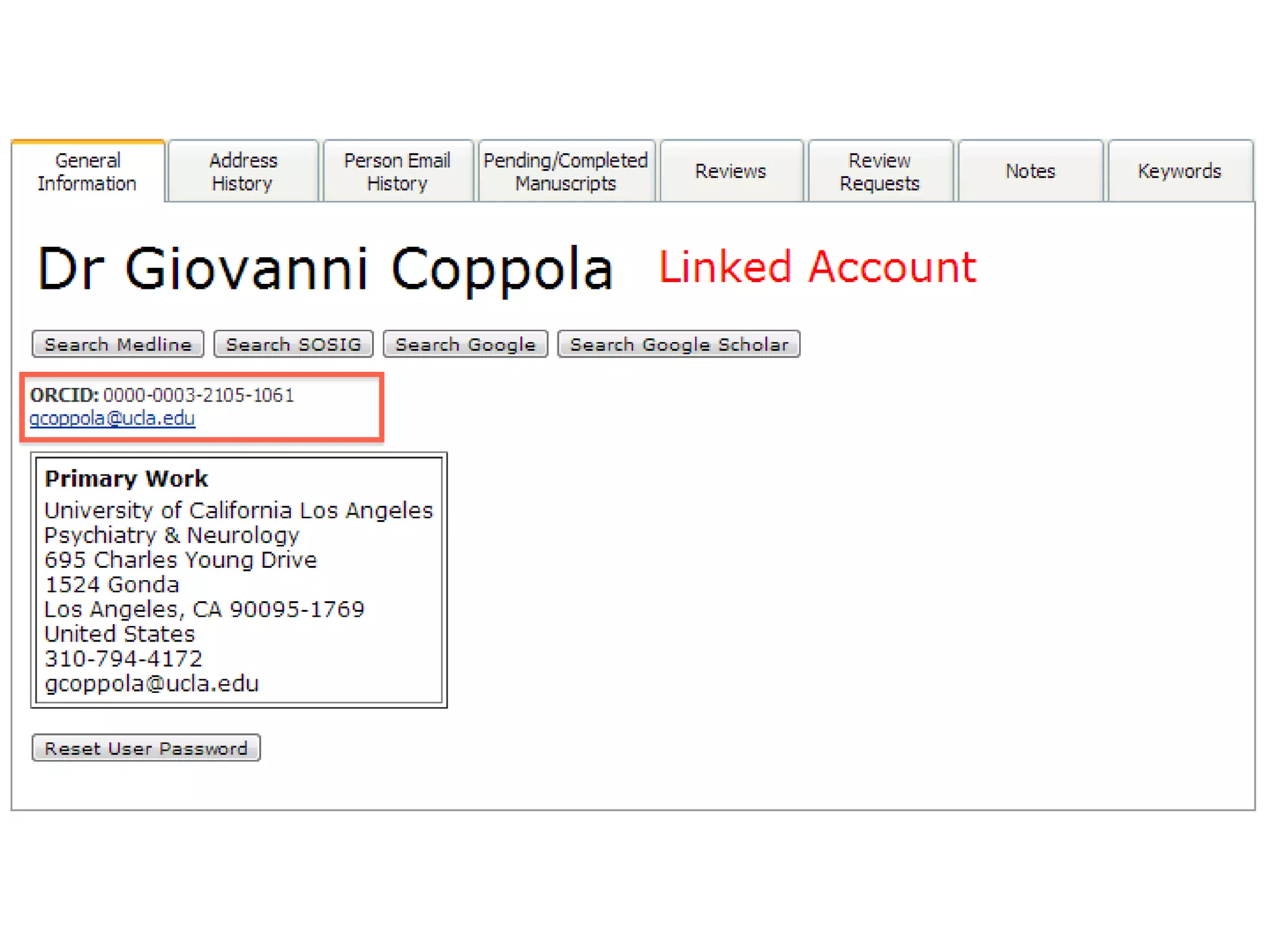1270x952 pixels.
Task: Switch to Address History tab
Action: [242, 172]
